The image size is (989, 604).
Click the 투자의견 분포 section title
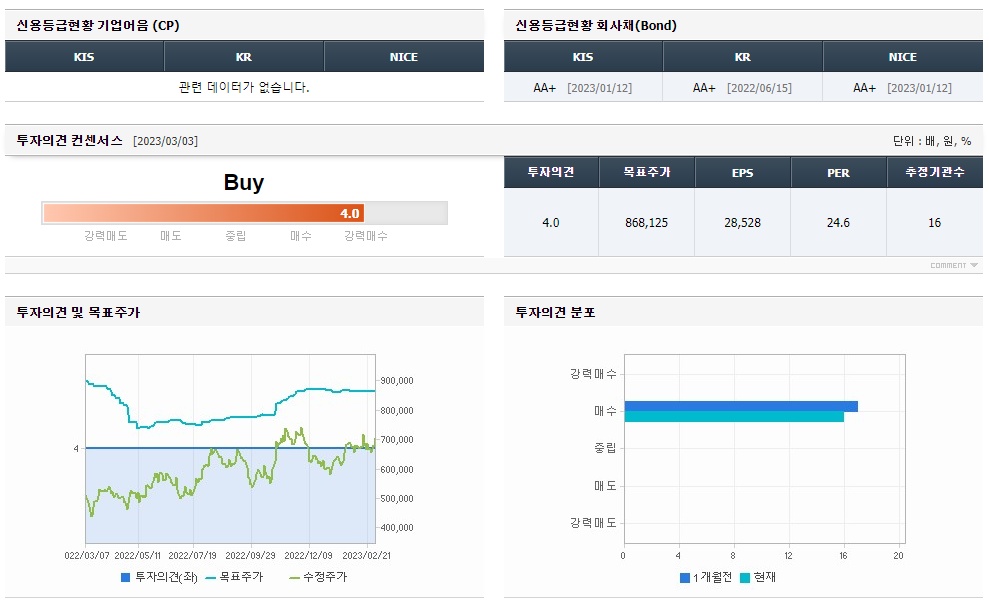click(555, 312)
